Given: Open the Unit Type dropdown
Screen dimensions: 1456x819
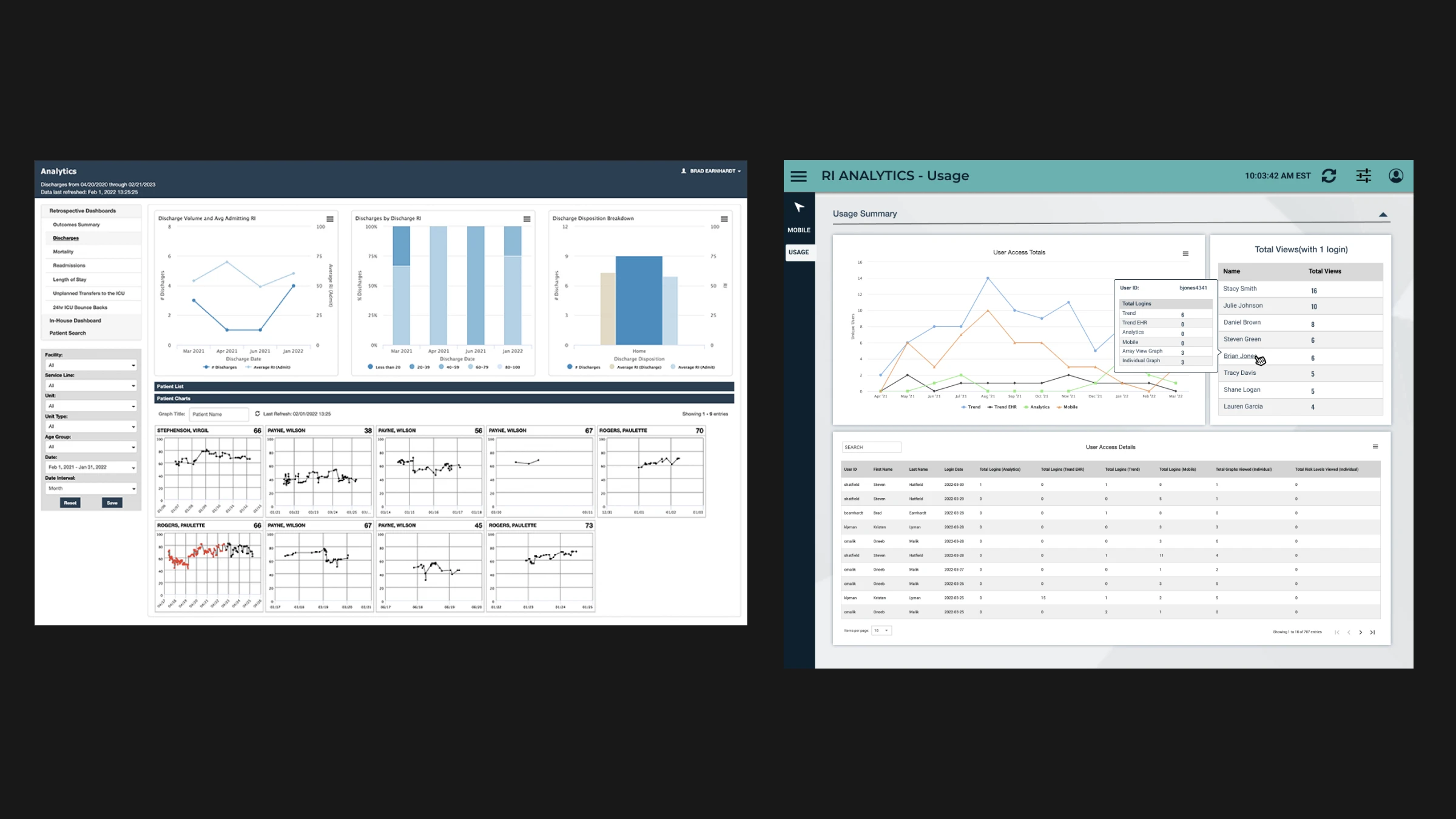Looking at the screenshot, I should coord(92,426).
